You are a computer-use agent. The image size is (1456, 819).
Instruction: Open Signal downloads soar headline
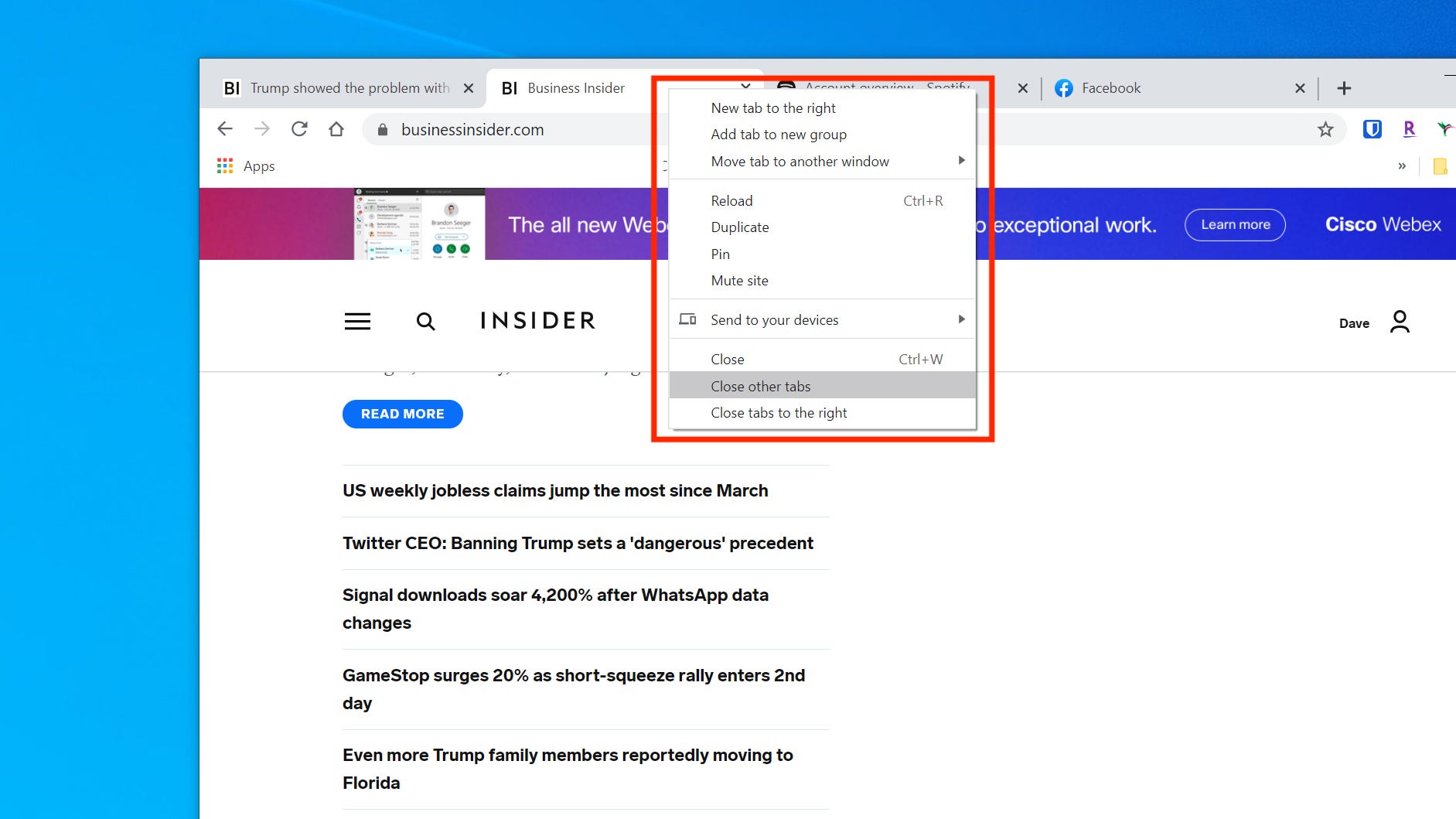tap(555, 609)
